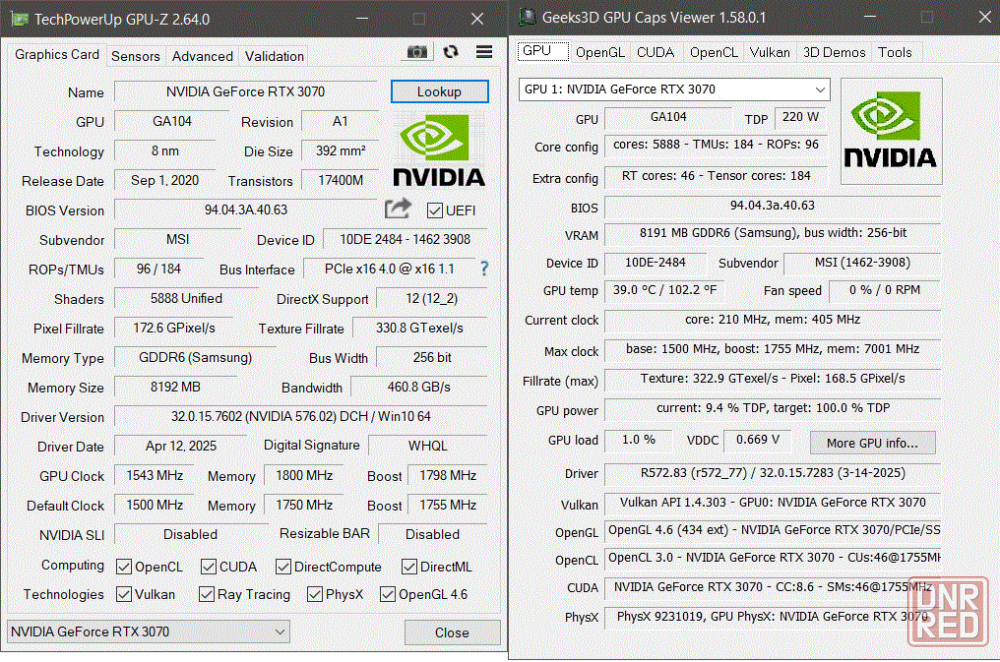Screen dimensions: 1000x662
Task: Click the VRAM 8191 MB GDDR6 field
Action: (773, 233)
